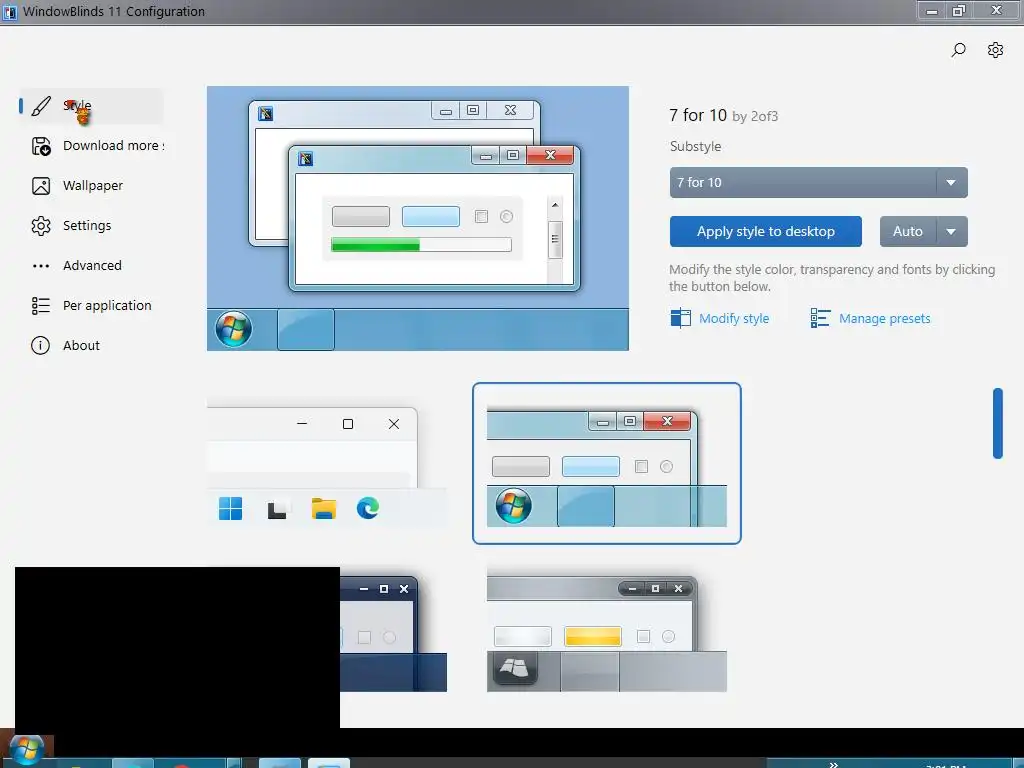Screen dimensions: 1024x768
Task: Expand the Substyle 7 for 10 dropdown
Action: 818,182
